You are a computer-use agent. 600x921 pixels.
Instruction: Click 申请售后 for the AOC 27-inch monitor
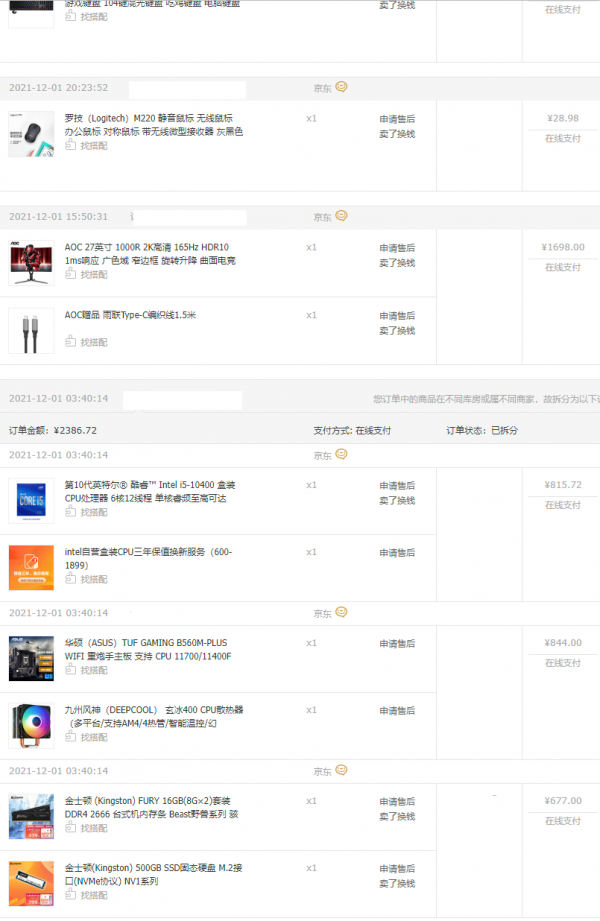pyautogui.click(x=397, y=248)
